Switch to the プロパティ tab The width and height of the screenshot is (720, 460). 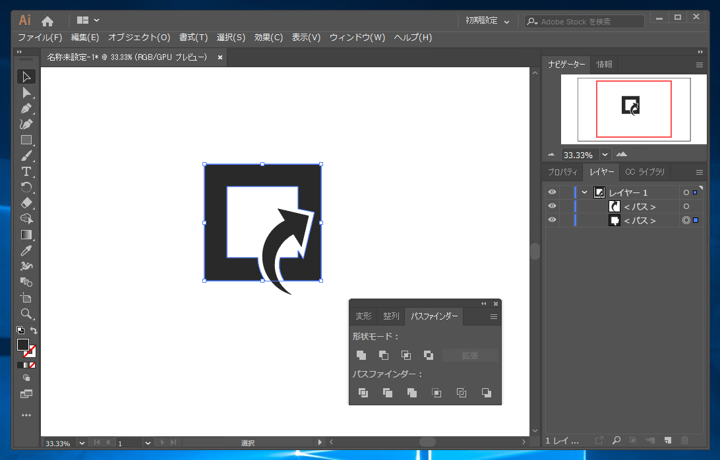(x=562, y=172)
